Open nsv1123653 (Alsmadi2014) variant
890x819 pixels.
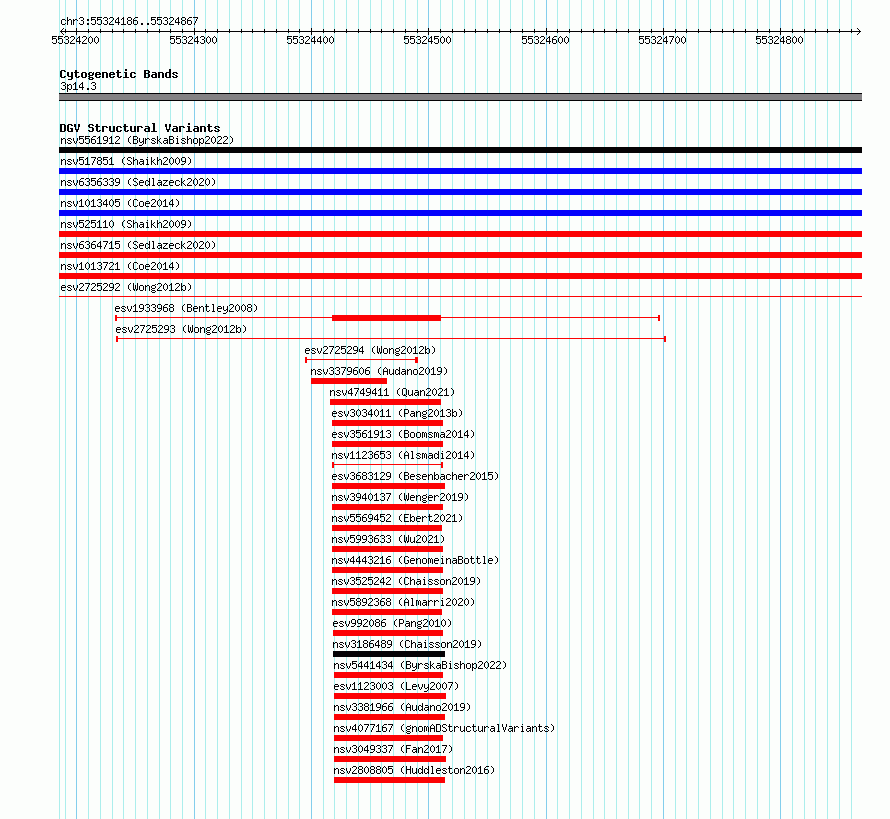(403, 455)
